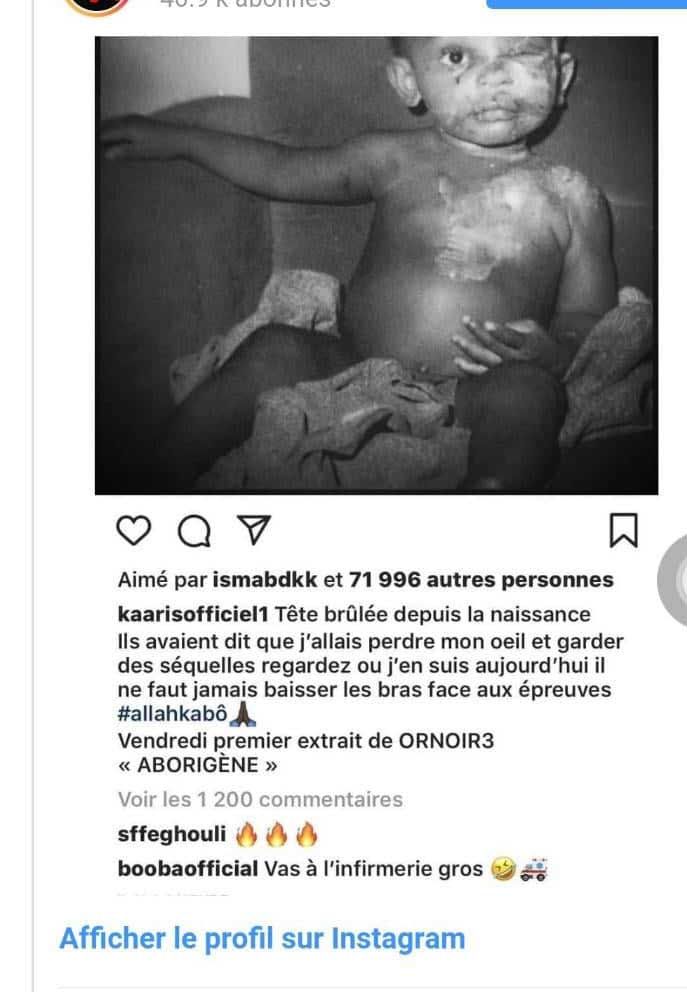
Task: Save post with bookmark icon
Action: pyautogui.click(x=623, y=530)
